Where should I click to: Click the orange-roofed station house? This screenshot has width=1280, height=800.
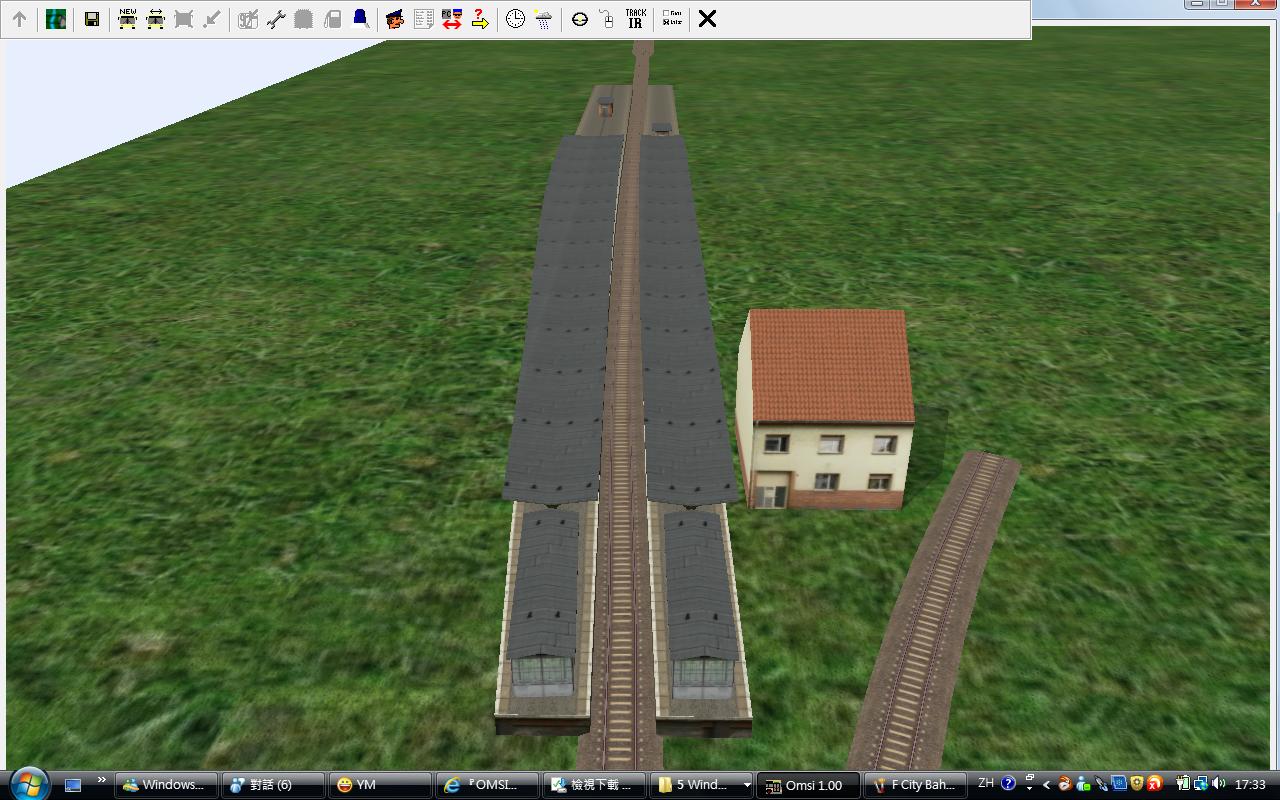point(825,409)
